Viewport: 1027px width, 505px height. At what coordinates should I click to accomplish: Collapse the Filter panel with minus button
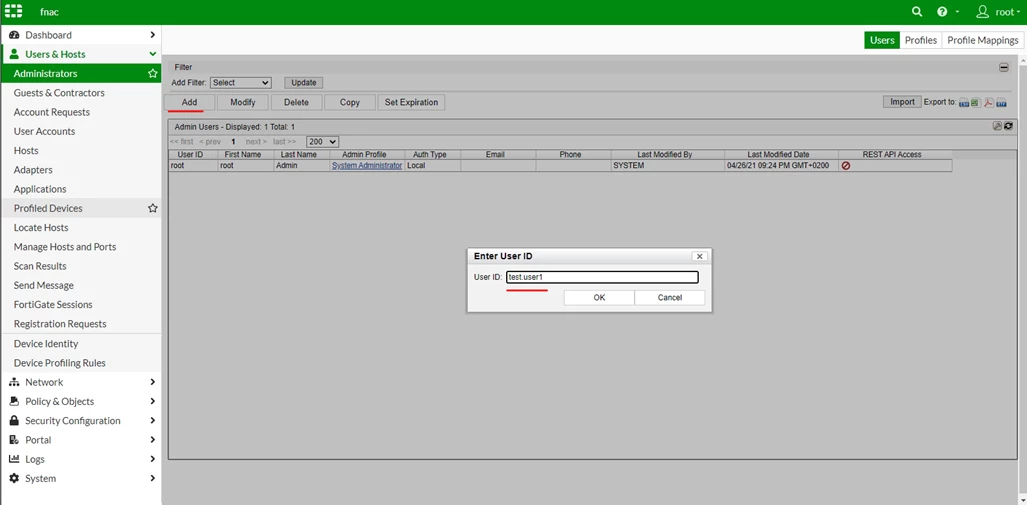(1003, 67)
